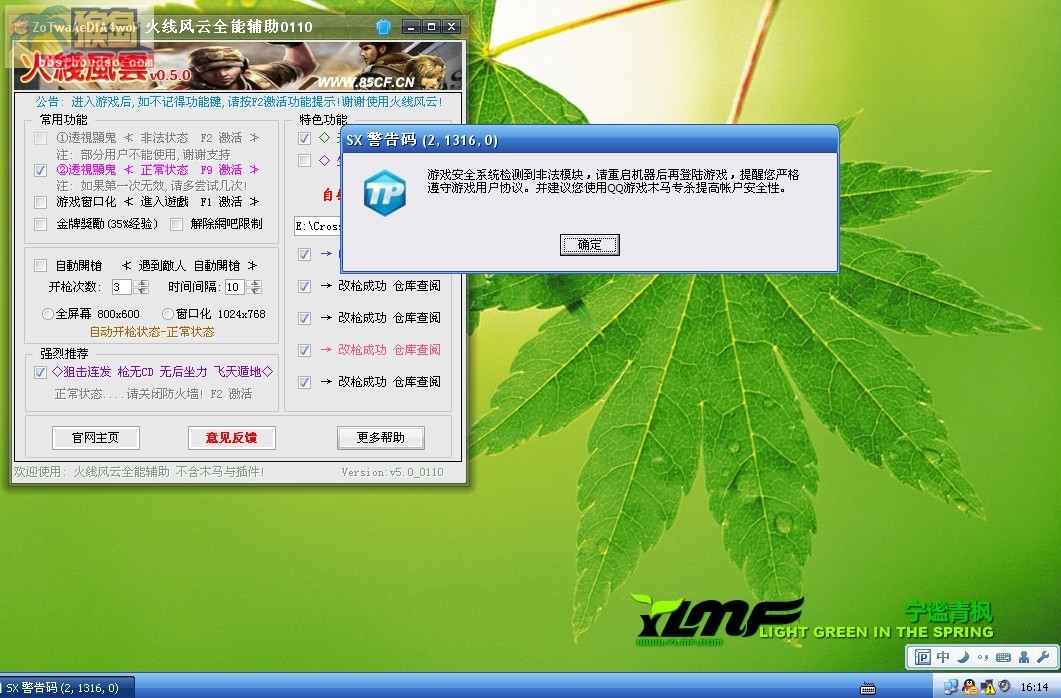The height and width of the screenshot is (698, 1061).
Task: Check the 金牌奬勵(35%经验) checkbox
Action: 41,224
